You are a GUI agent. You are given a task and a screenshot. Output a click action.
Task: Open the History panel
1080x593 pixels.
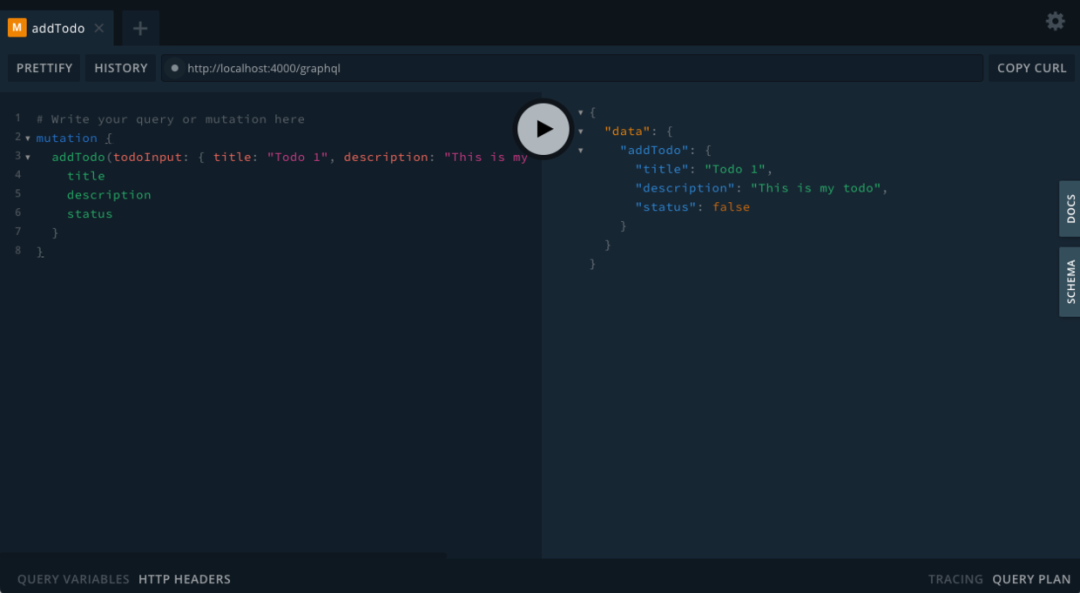[x=121, y=68]
